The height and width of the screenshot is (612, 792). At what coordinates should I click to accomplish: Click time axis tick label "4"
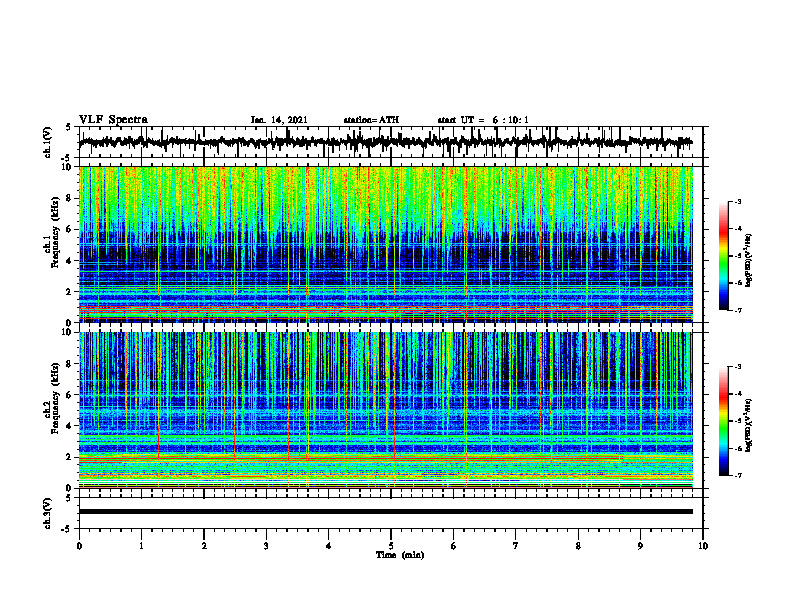(329, 546)
